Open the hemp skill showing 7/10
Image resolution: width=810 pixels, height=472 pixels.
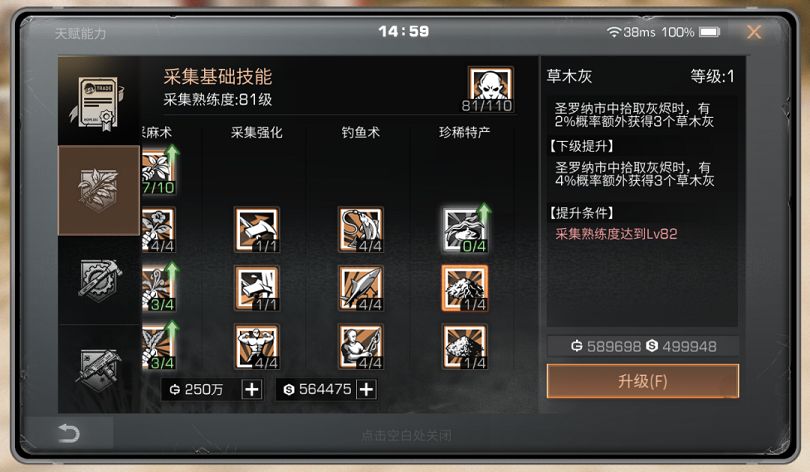point(159,171)
